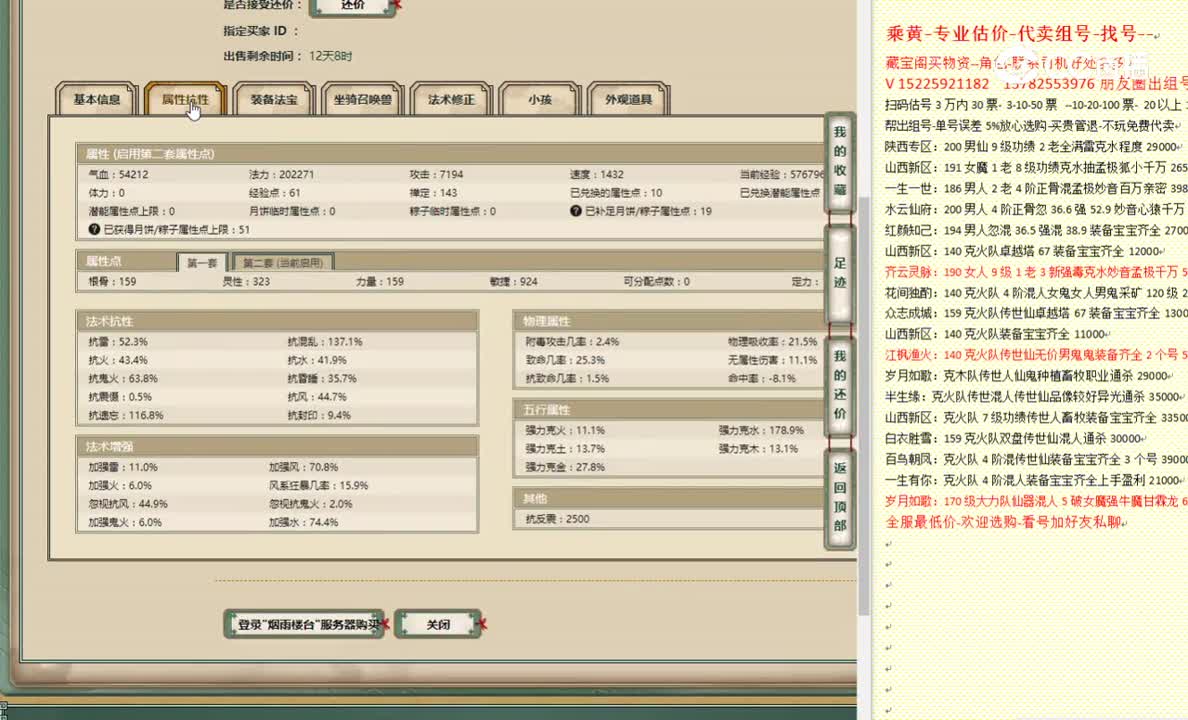Click the 忽视抗风 : 44.9% entry

point(128,503)
